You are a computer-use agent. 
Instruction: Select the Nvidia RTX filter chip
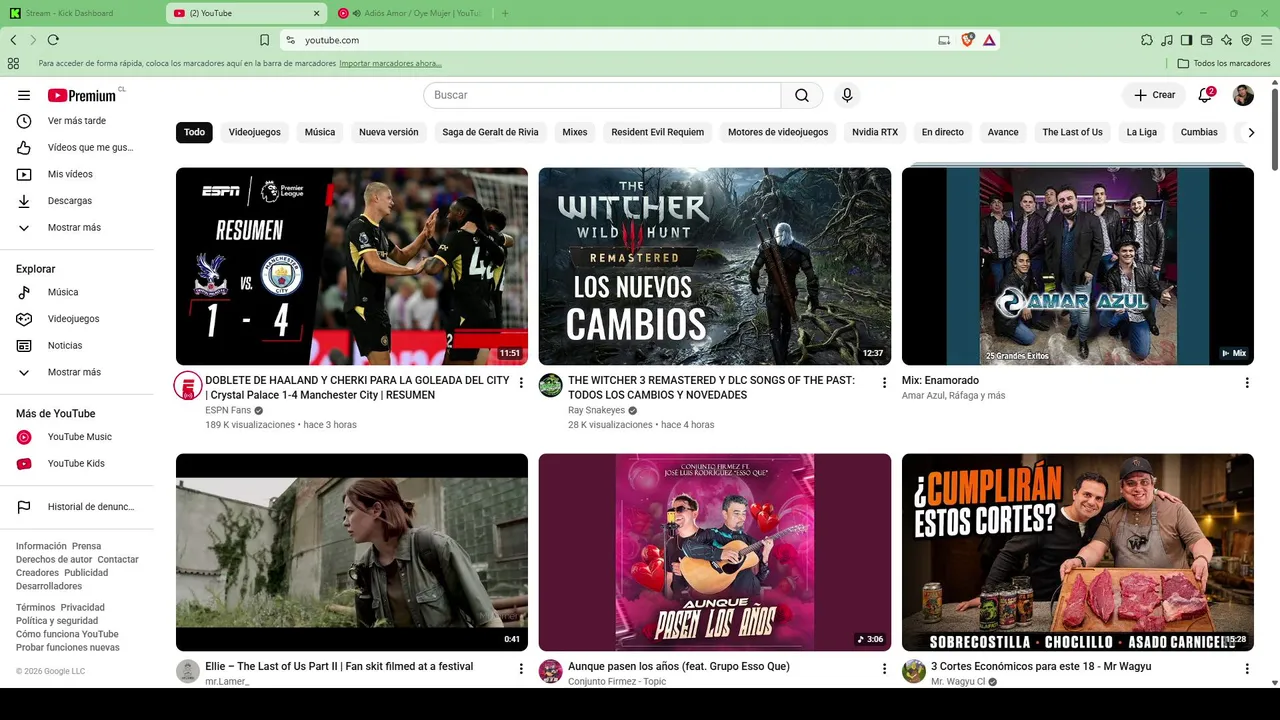pos(875,132)
